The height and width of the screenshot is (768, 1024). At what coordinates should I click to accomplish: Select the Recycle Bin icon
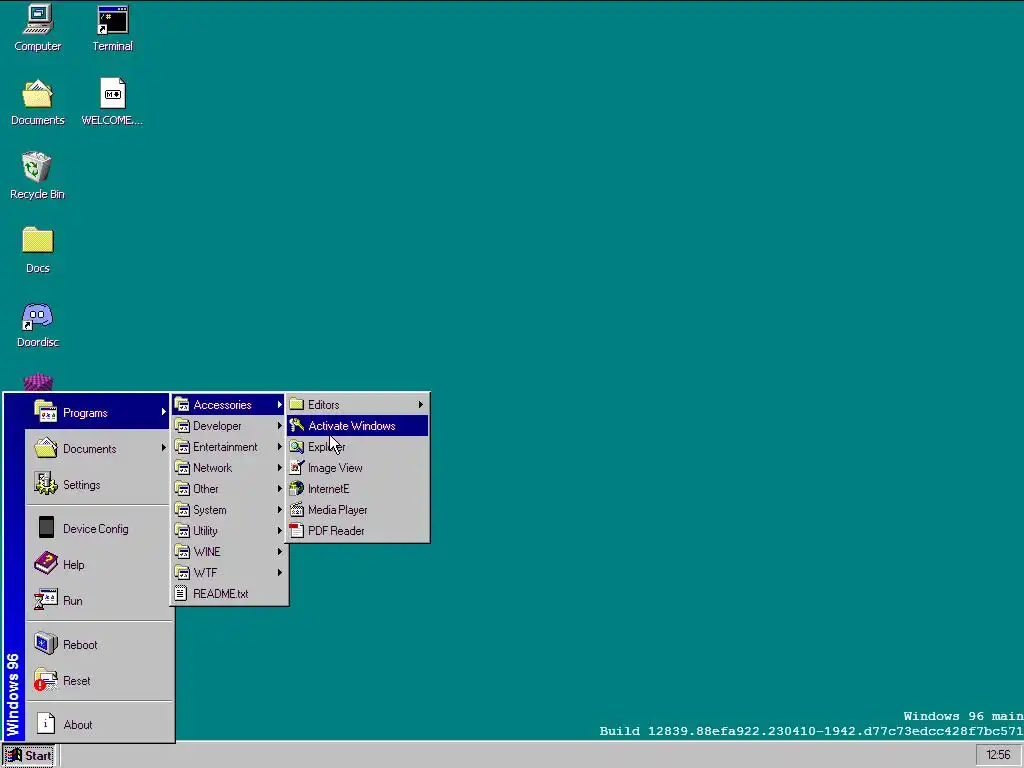click(x=37, y=167)
